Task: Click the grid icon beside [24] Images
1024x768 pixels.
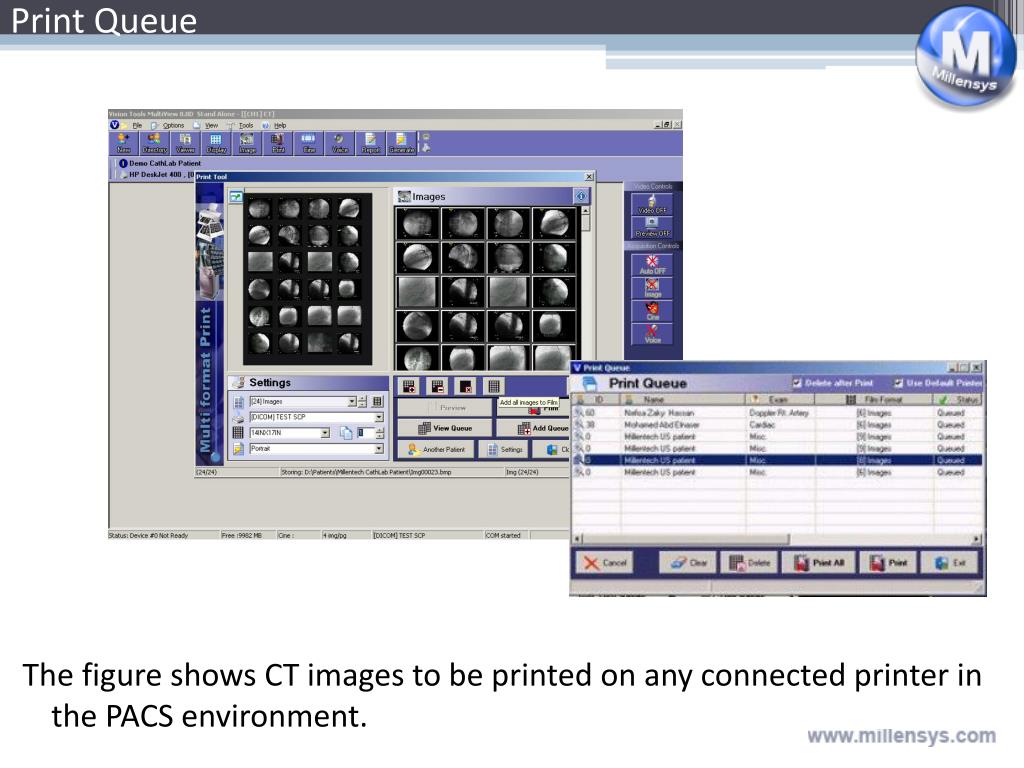Action: 377,402
